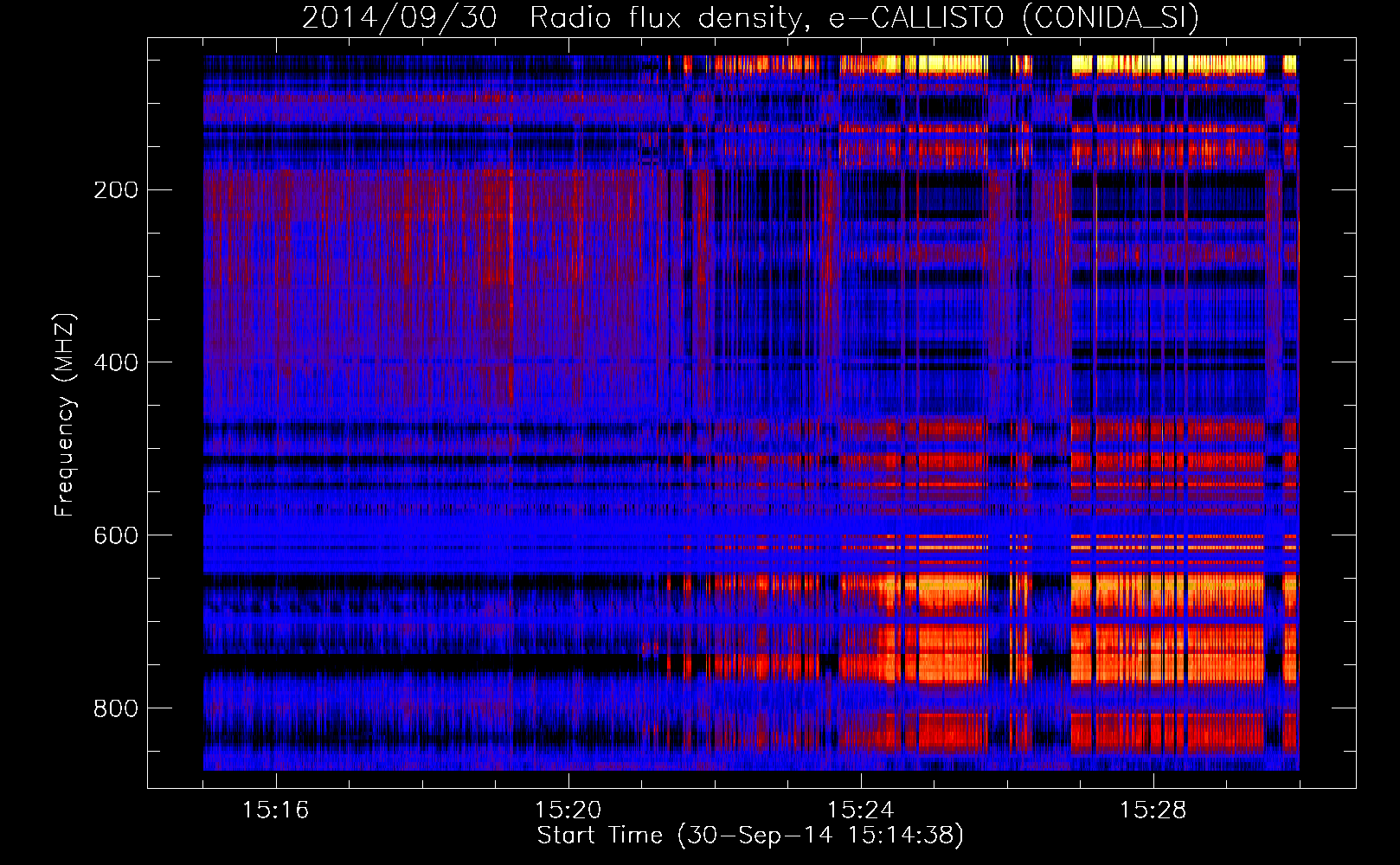The image size is (1400, 865).
Task: Click the 'Frequency (MHZ)' axis label
Action: (x=65, y=415)
